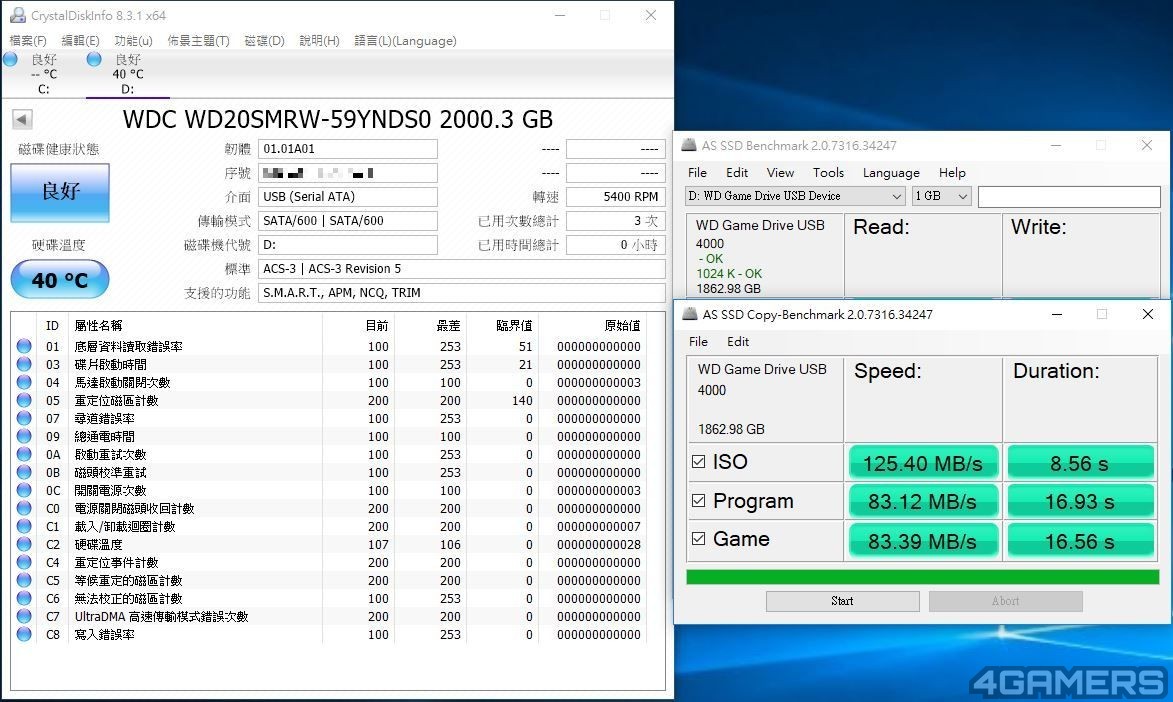This screenshot has height=702, width=1173.
Task: Click the interface field USB (Serial ATA)
Action: pos(348,197)
